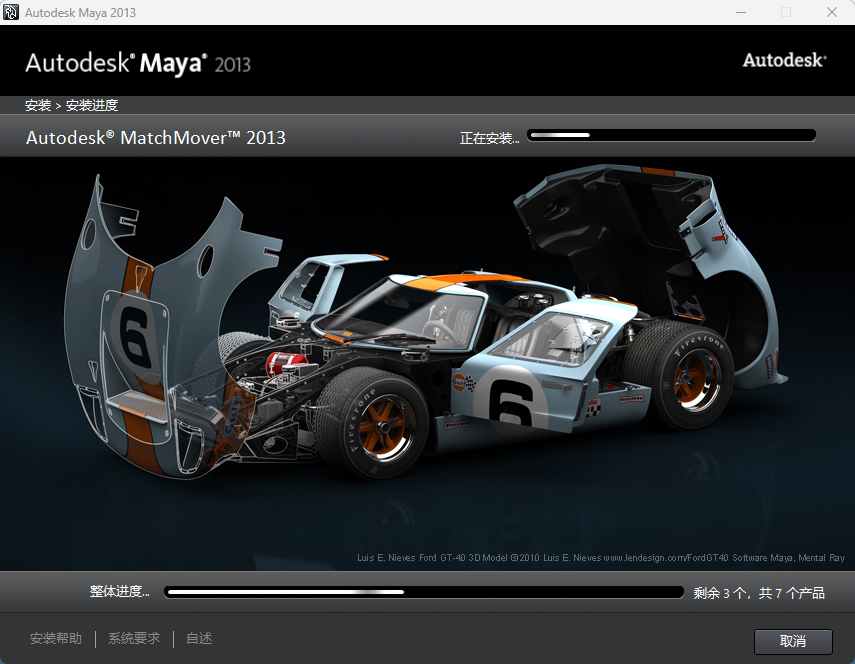Viewport: 855px width, 664px height.
Task: Open the 自述 readme link
Action: (x=197, y=638)
